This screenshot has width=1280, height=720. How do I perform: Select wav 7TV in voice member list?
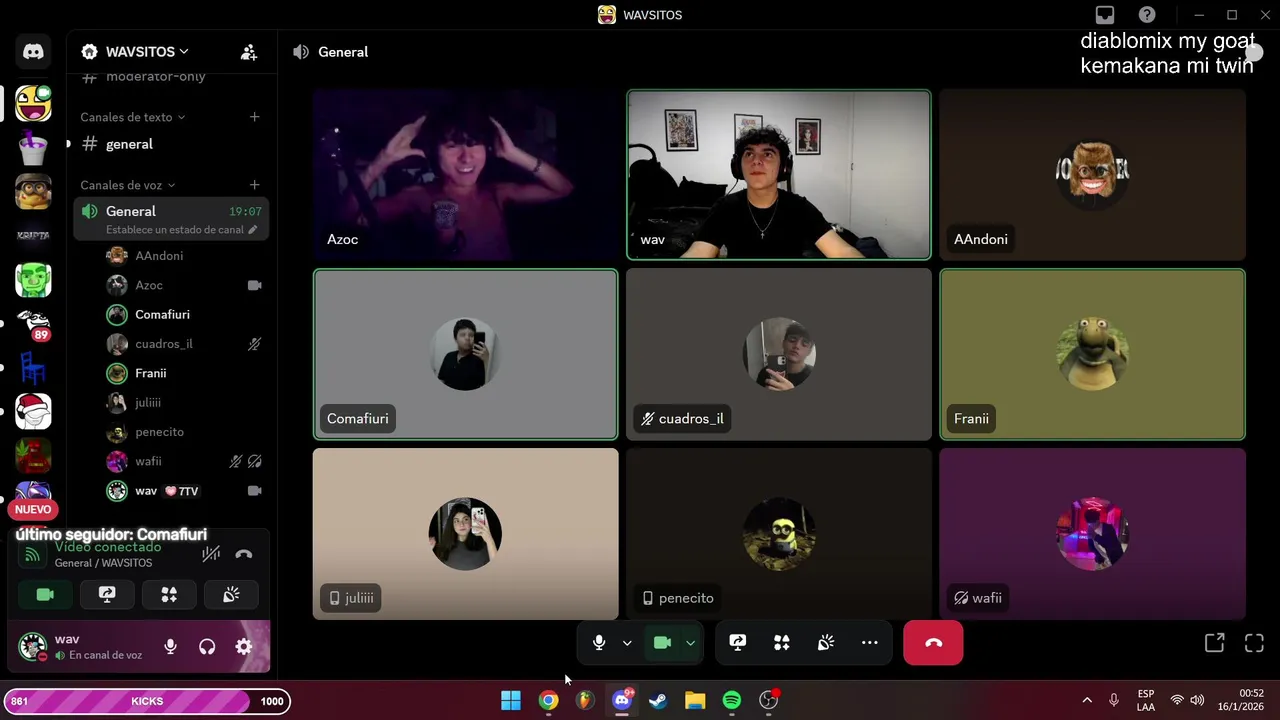(x=184, y=491)
